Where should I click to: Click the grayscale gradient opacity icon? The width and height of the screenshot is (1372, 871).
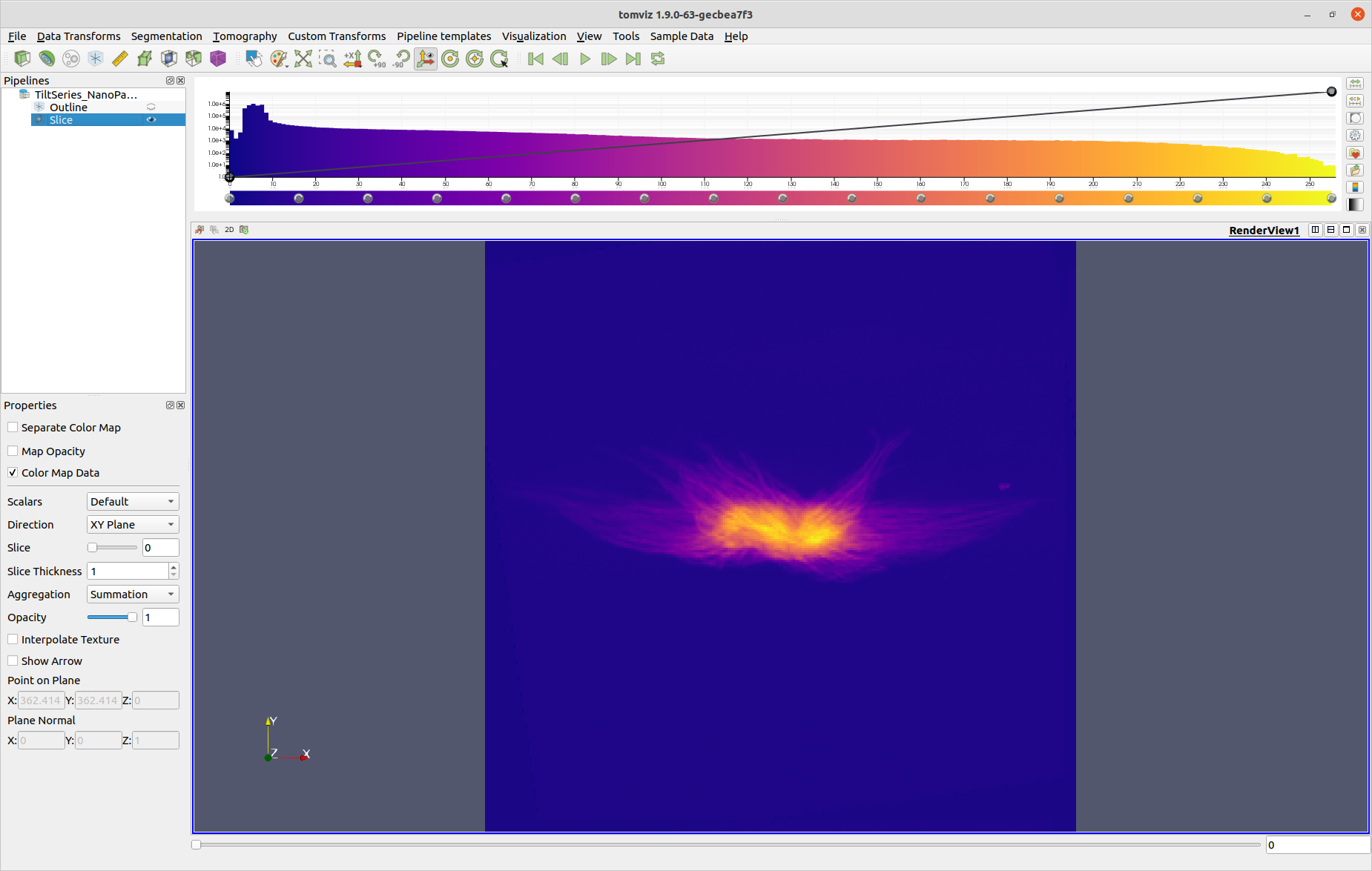pyautogui.click(x=1355, y=205)
